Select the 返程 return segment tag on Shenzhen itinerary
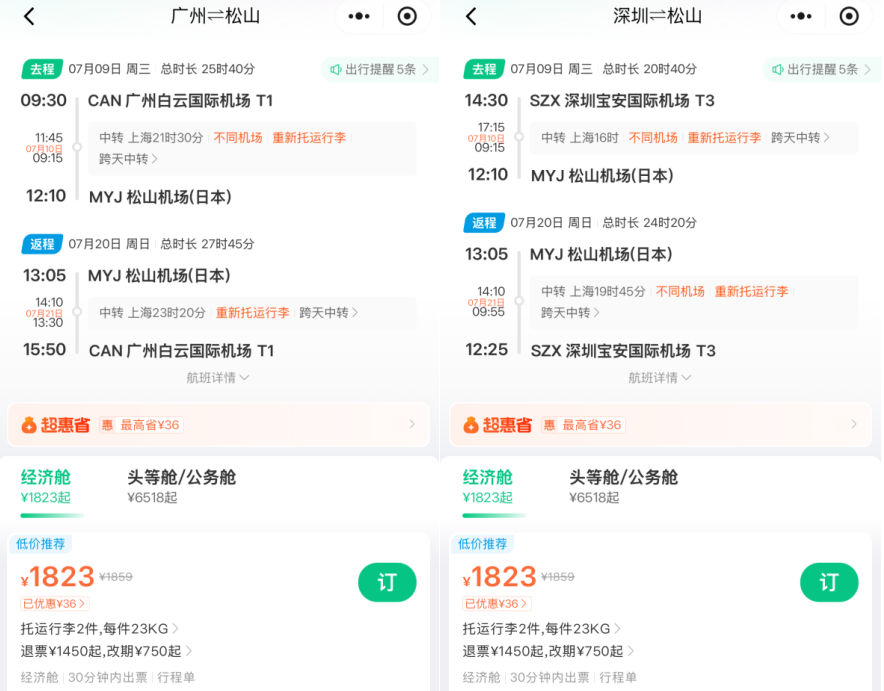Viewport: 884px width, 691px height. (484, 223)
